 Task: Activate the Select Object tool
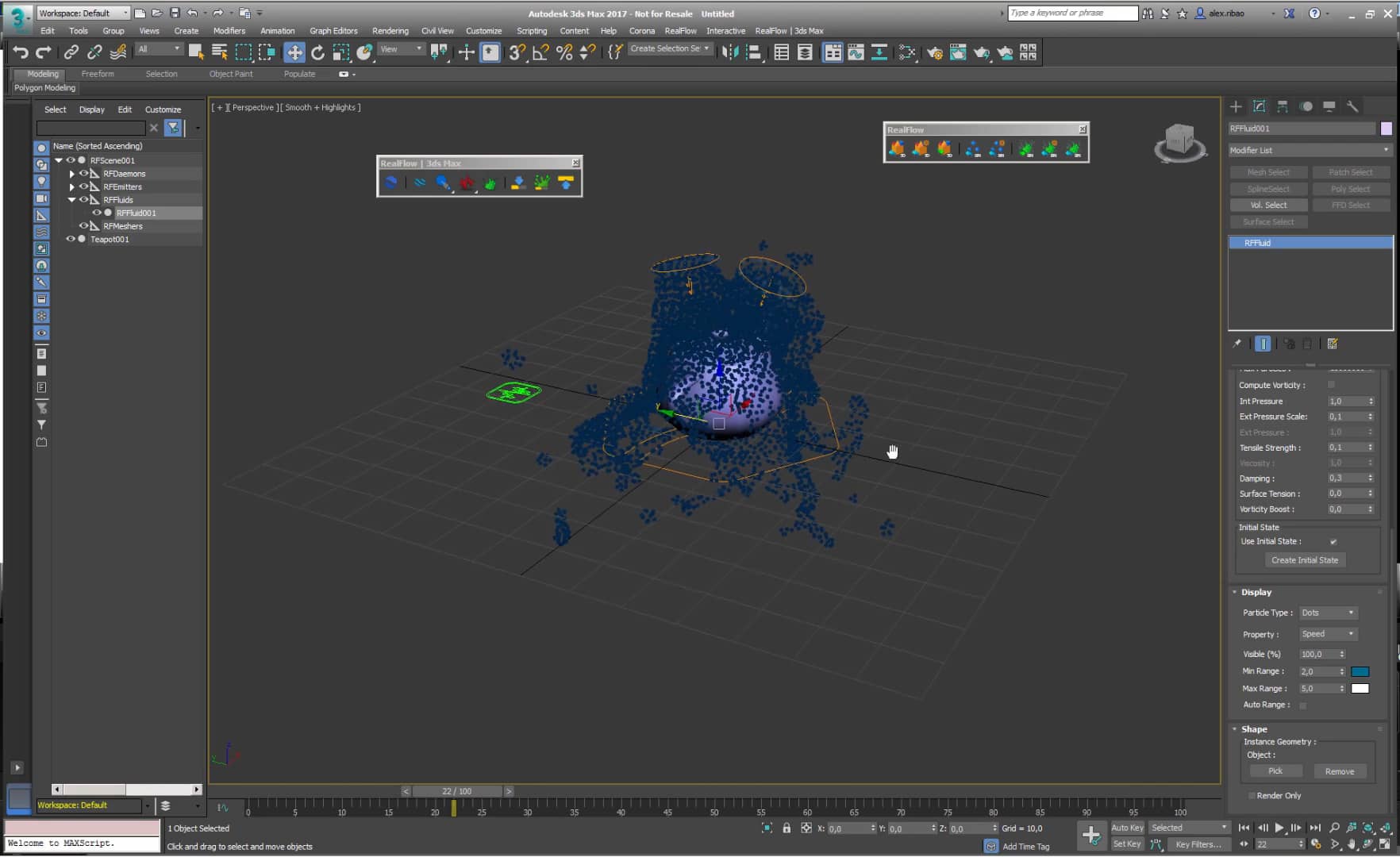(195, 52)
